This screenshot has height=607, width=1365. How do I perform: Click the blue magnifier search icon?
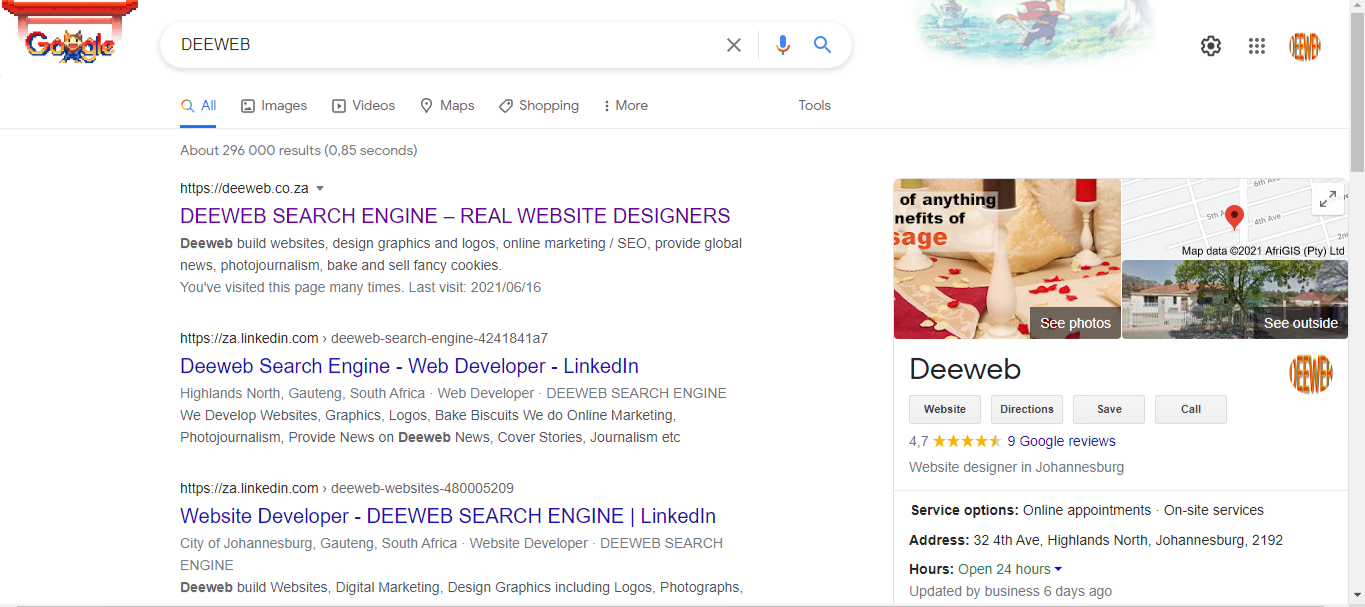tap(823, 45)
